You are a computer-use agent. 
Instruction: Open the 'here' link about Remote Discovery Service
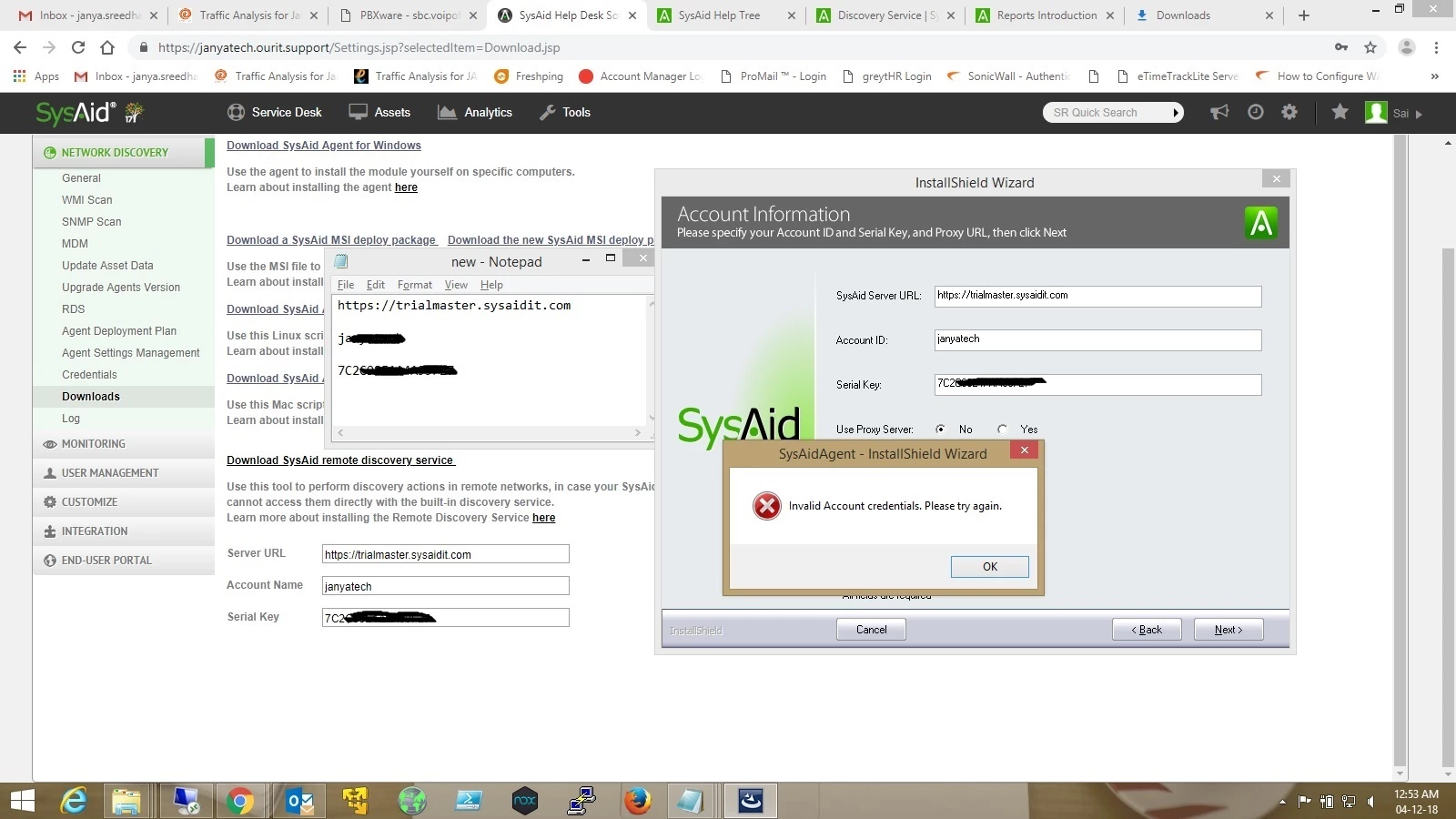(544, 518)
